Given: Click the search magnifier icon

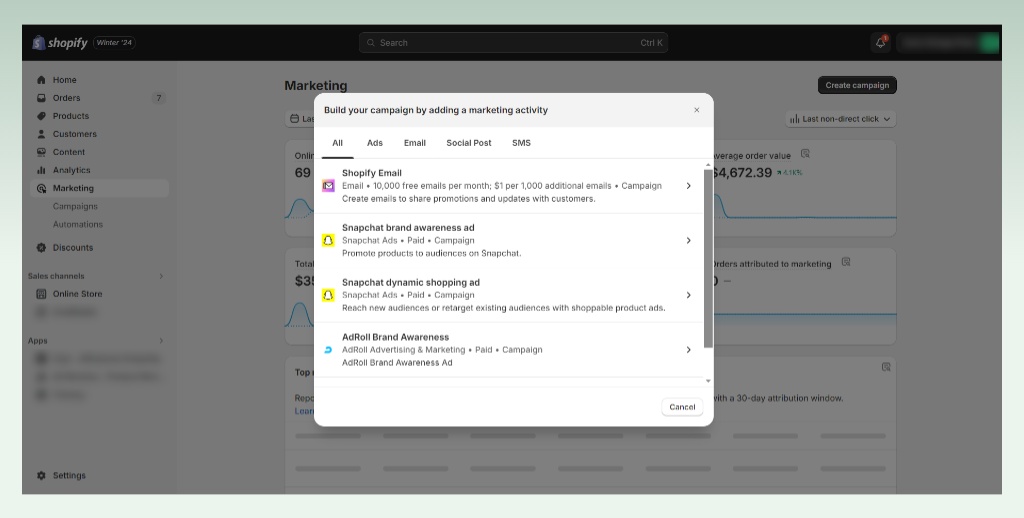Looking at the screenshot, I should pyautogui.click(x=371, y=42).
